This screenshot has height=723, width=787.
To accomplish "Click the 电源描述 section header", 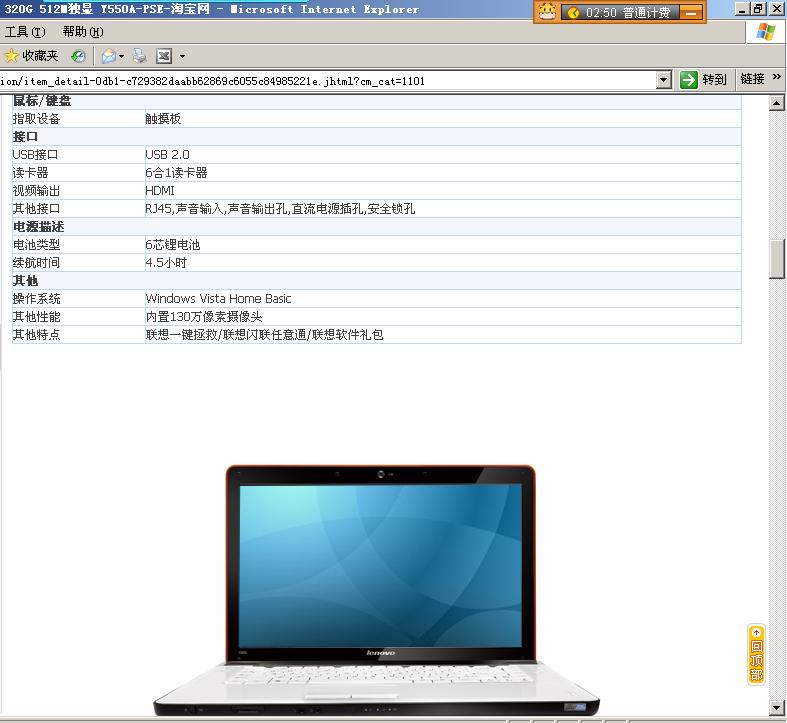I will coord(38,227).
